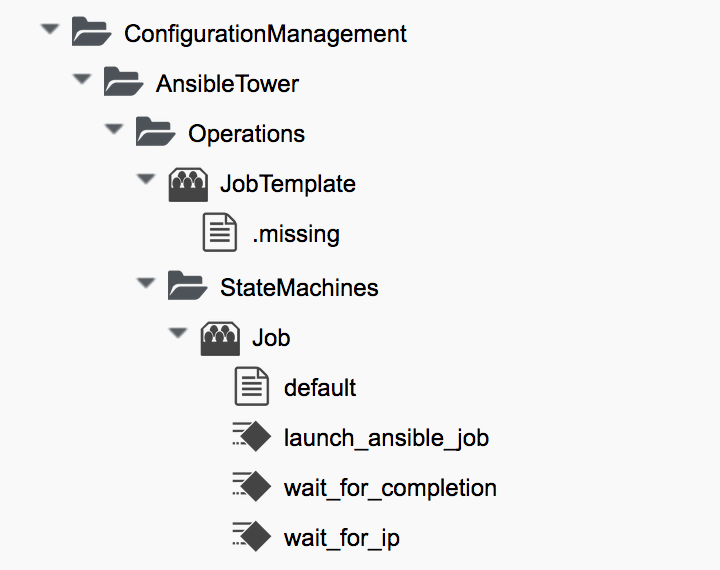This screenshot has height=570, width=720.
Task: Collapse the StateMachines tree node
Action: [146, 284]
